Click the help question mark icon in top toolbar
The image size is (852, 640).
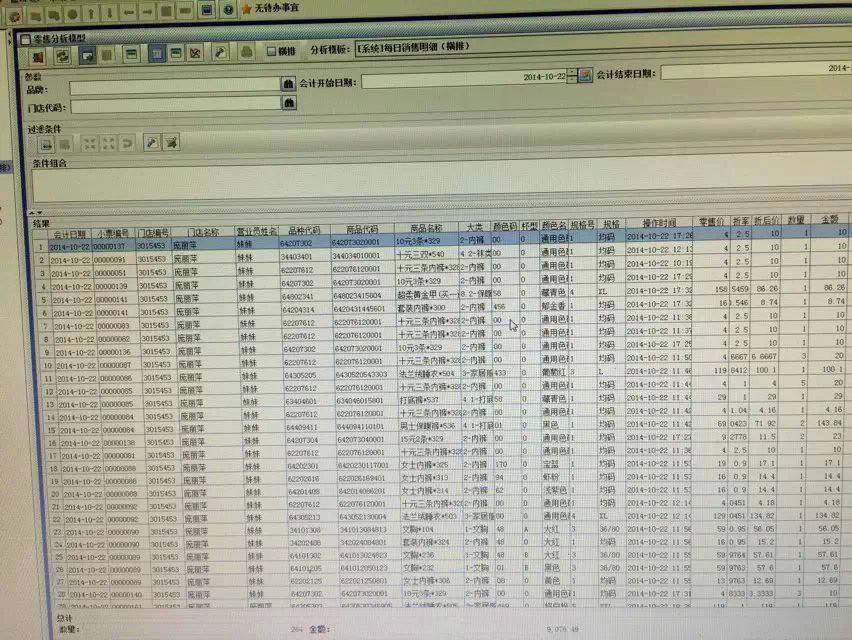[229, 9]
